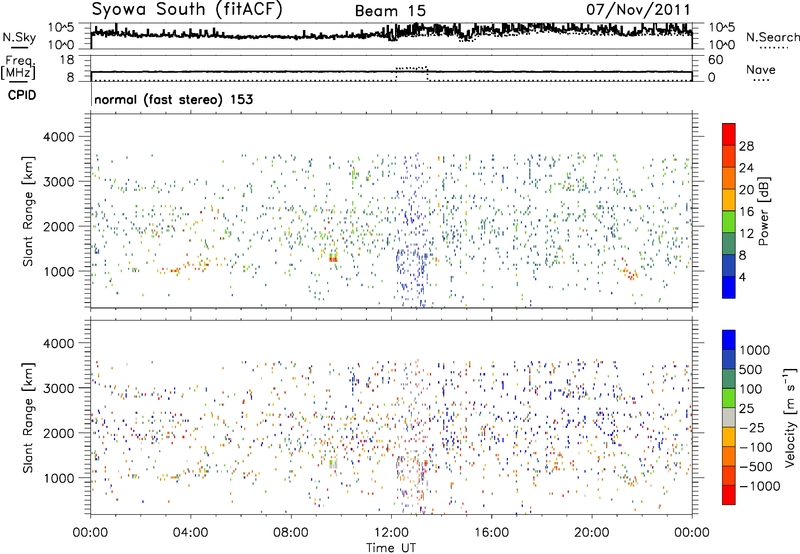Click the '12:00' time axis tick label
Image resolution: width=800 pixels, height=554 pixels.
pos(391,532)
